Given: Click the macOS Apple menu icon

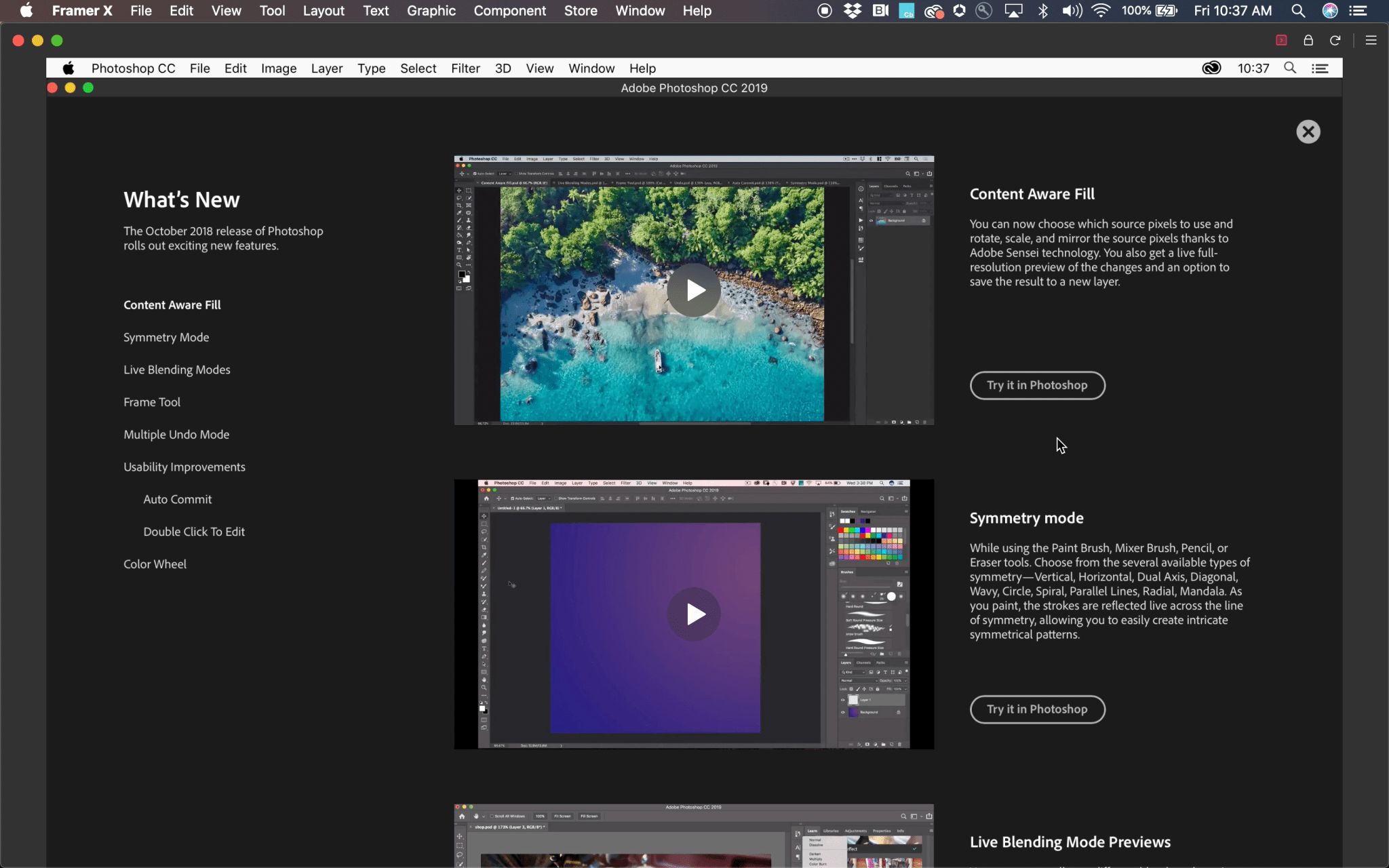Looking at the screenshot, I should coord(26,10).
